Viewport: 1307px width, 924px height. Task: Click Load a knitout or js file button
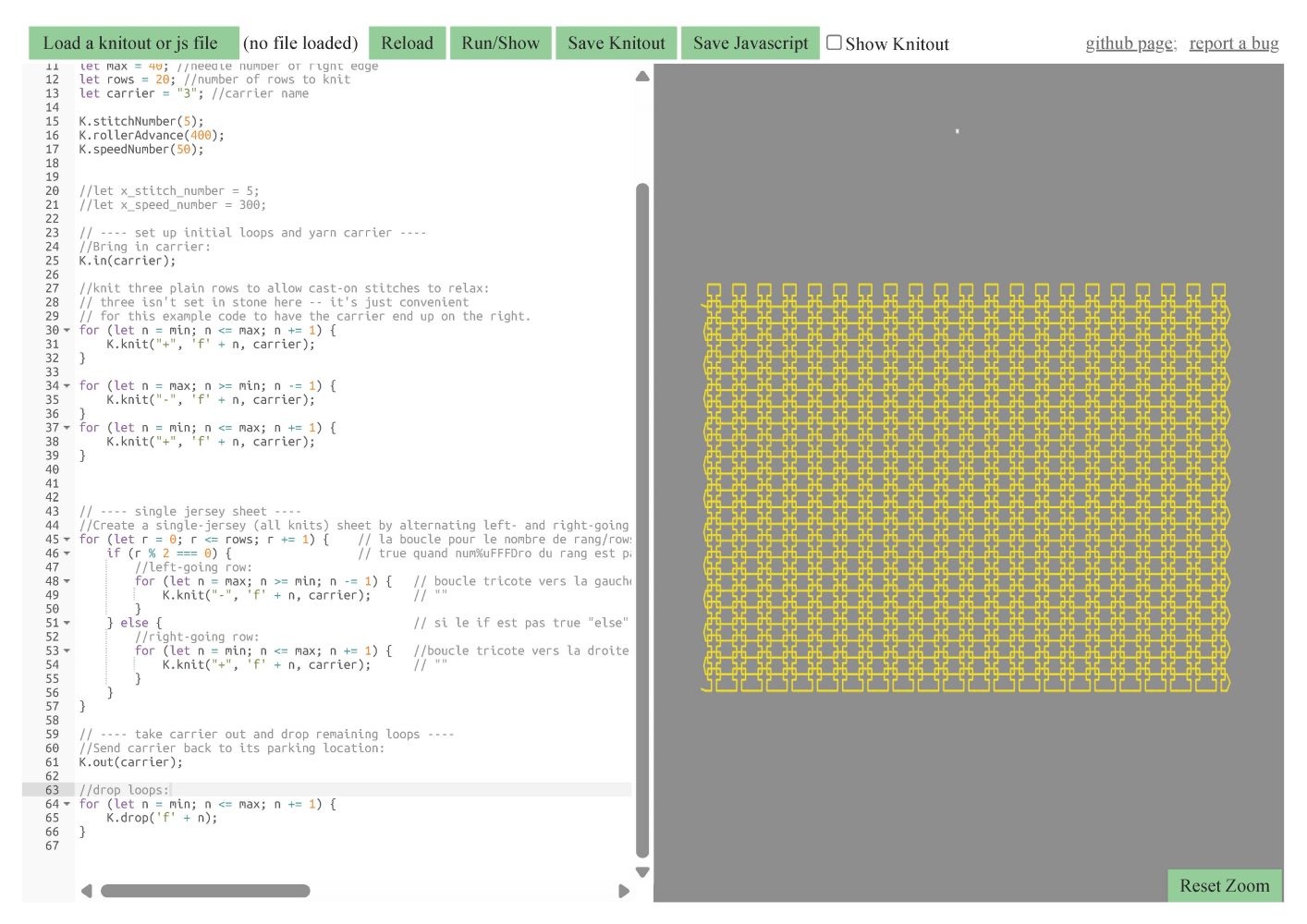pyautogui.click(x=134, y=43)
